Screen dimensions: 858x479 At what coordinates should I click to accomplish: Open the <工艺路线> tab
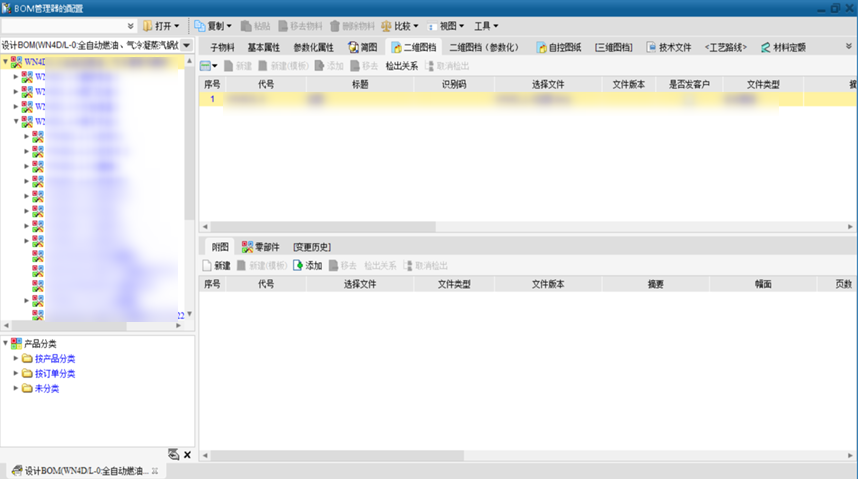[726, 47]
